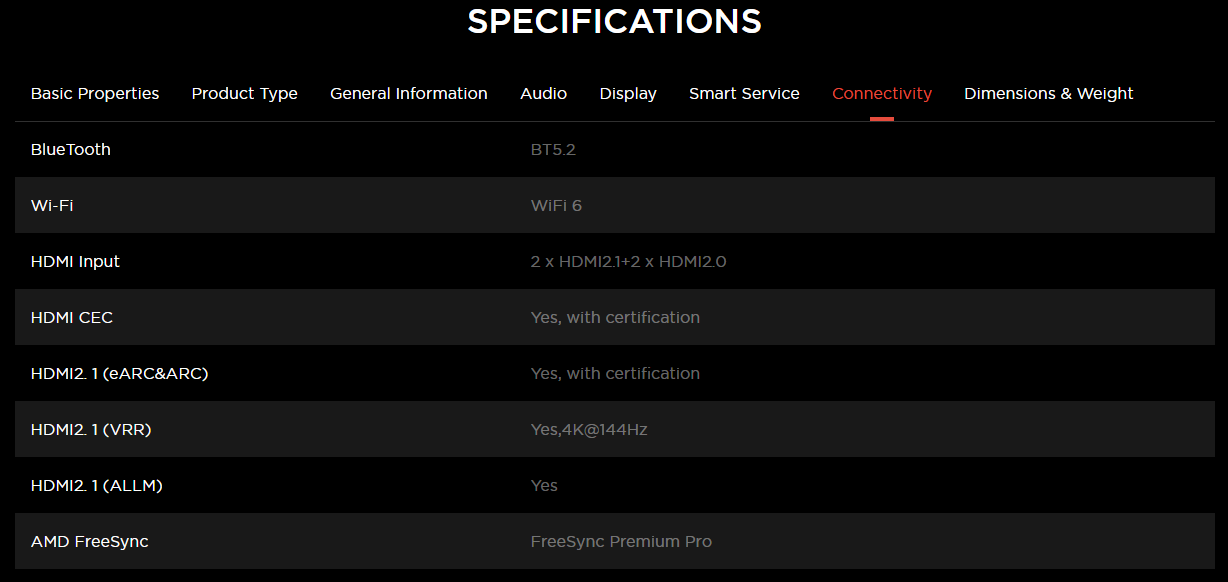
Task: Click the FreeSync Premium Pro value
Action: coord(621,542)
